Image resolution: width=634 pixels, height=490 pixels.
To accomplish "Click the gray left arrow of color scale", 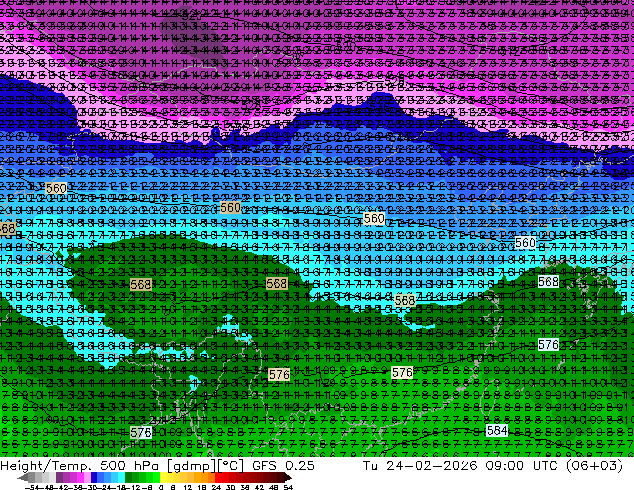I will pyautogui.click(x=23, y=477).
